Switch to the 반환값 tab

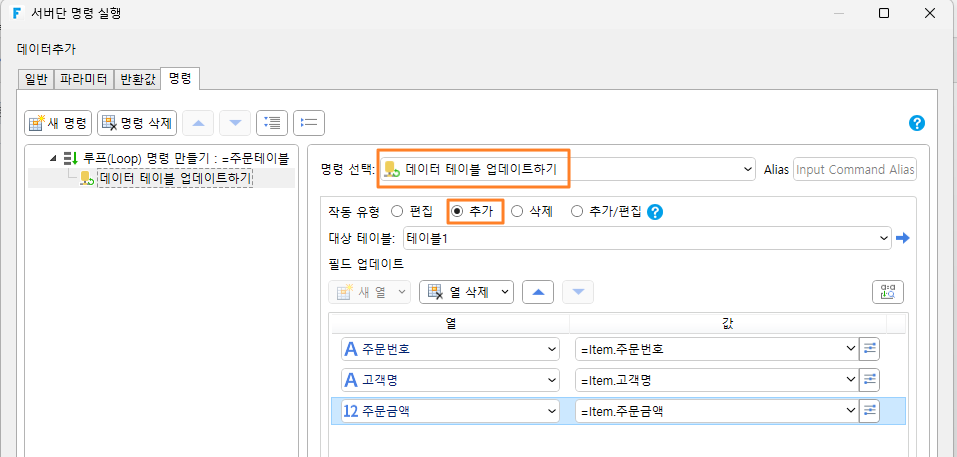(x=137, y=79)
